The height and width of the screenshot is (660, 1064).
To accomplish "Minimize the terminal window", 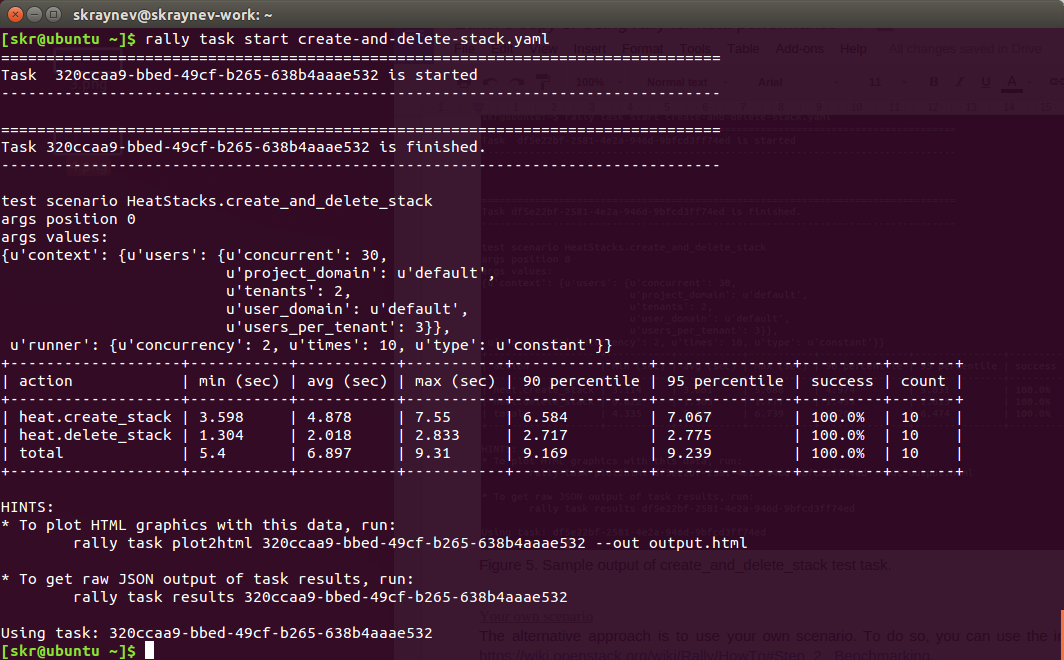I will [x=34, y=14].
